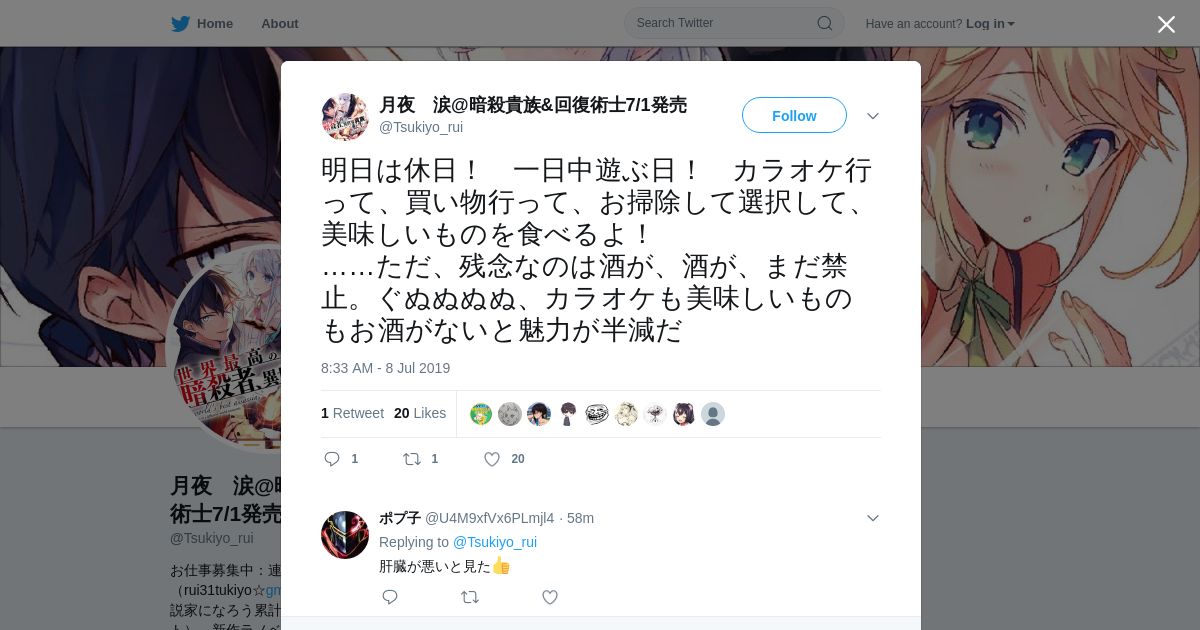Retweet ポプ子's reply
The height and width of the screenshot is (630, 1200).
click(x=469, y=597)
